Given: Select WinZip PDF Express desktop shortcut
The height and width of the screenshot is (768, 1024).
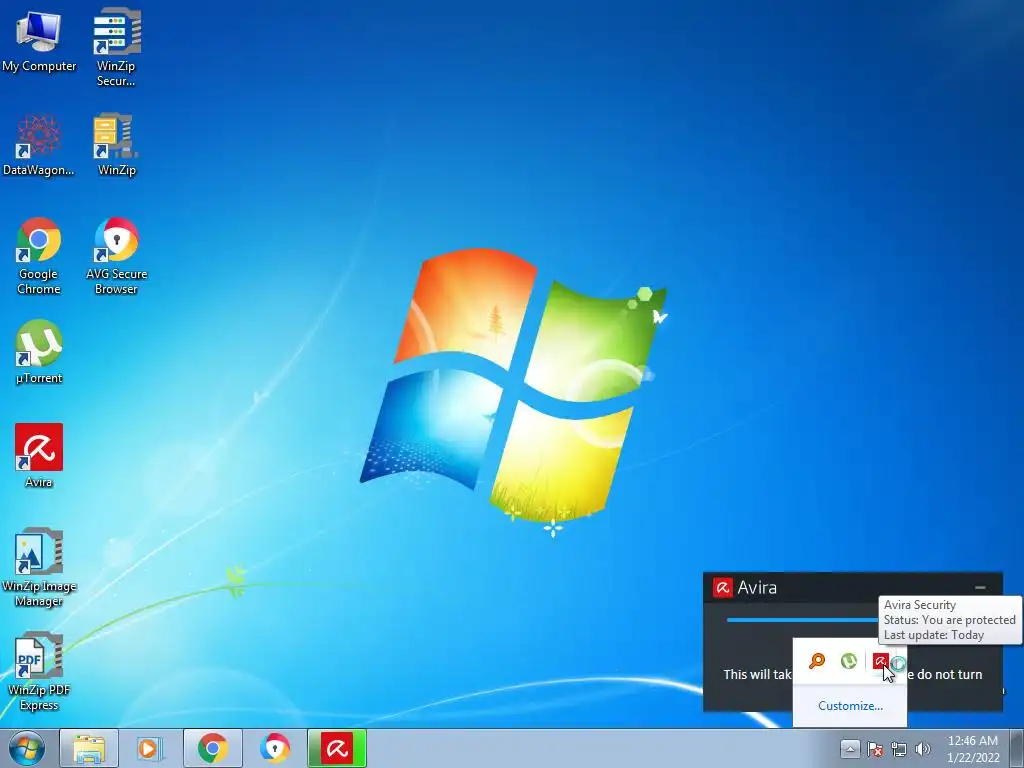Looking at the screenshot, I should coord(39,671).
